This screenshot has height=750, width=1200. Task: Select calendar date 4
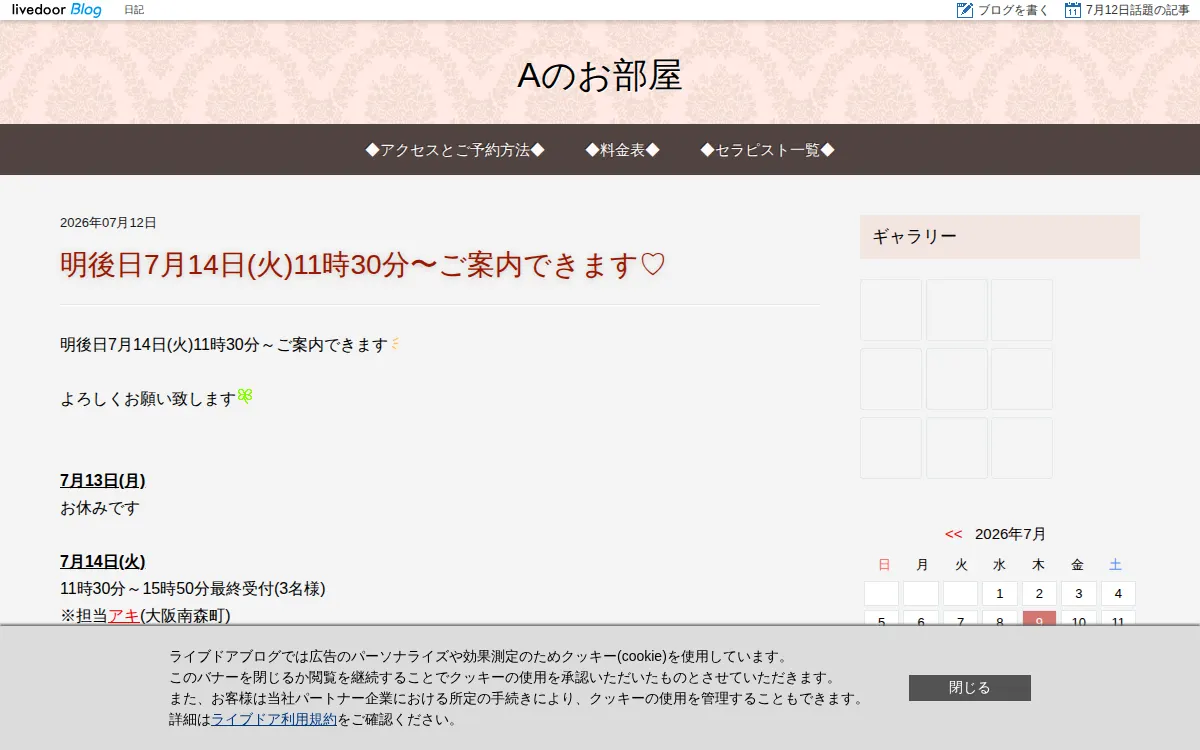click(x=1118, y=594)
